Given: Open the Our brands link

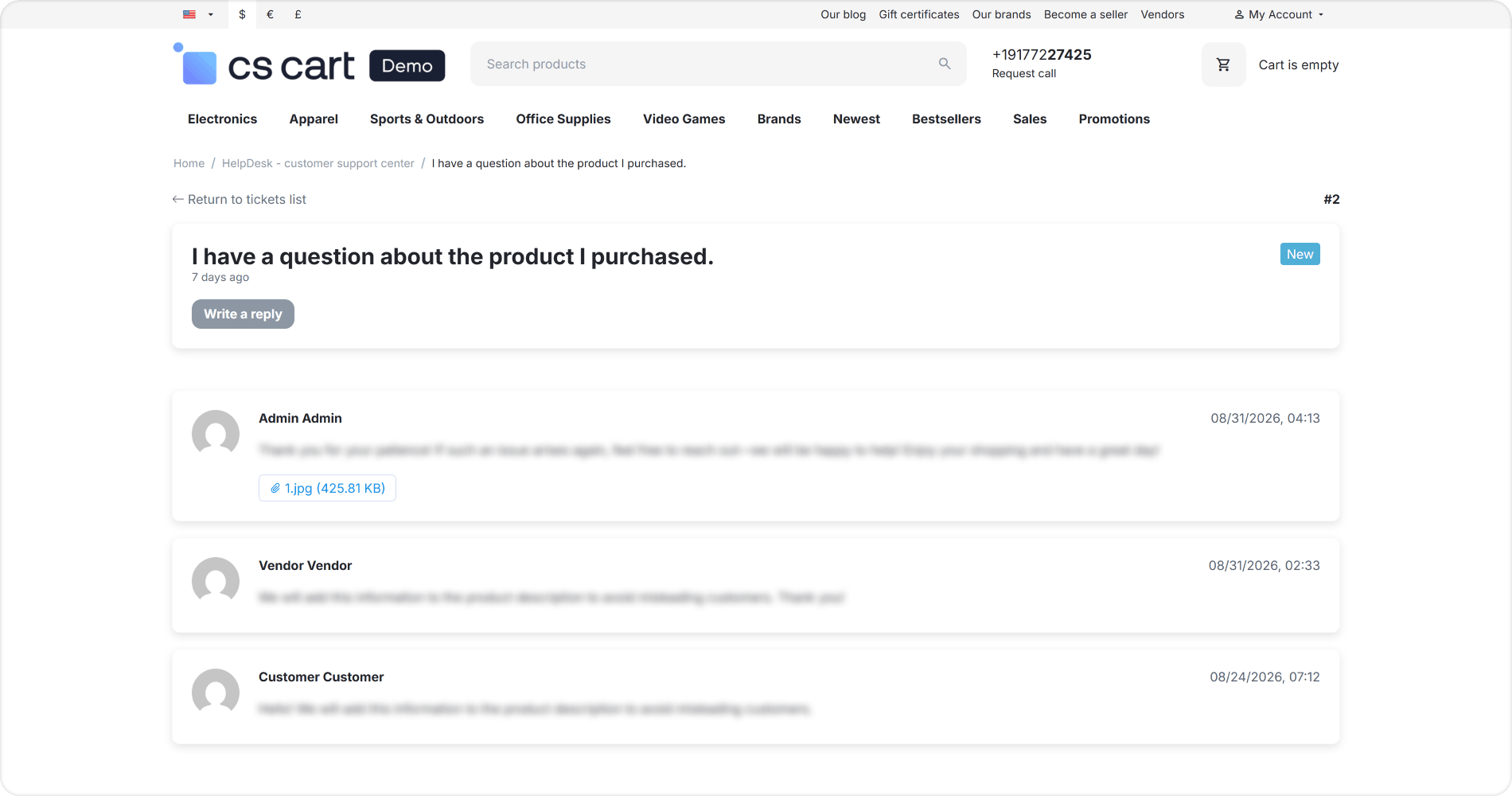Looking at the screenshot, I should (1001, 14).
